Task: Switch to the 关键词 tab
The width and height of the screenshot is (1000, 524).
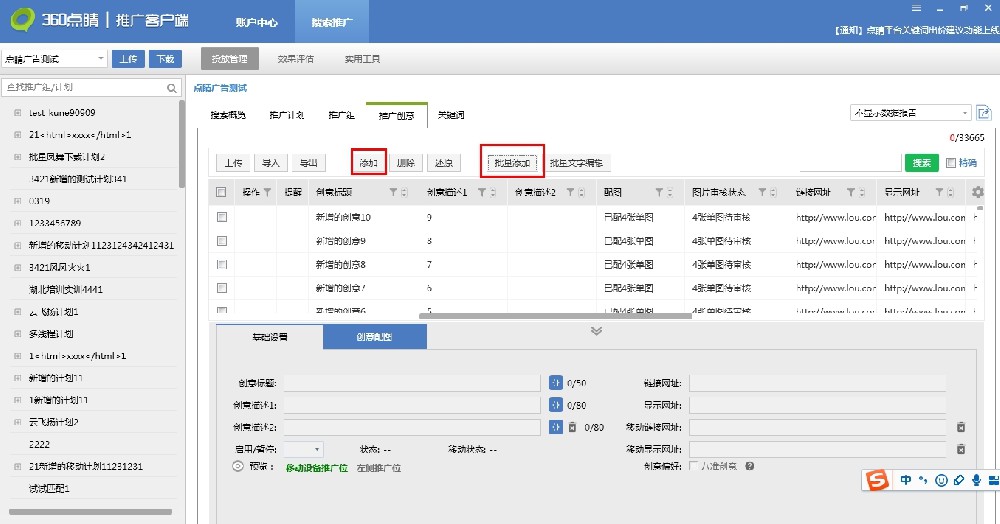Action: click(451, 115)
